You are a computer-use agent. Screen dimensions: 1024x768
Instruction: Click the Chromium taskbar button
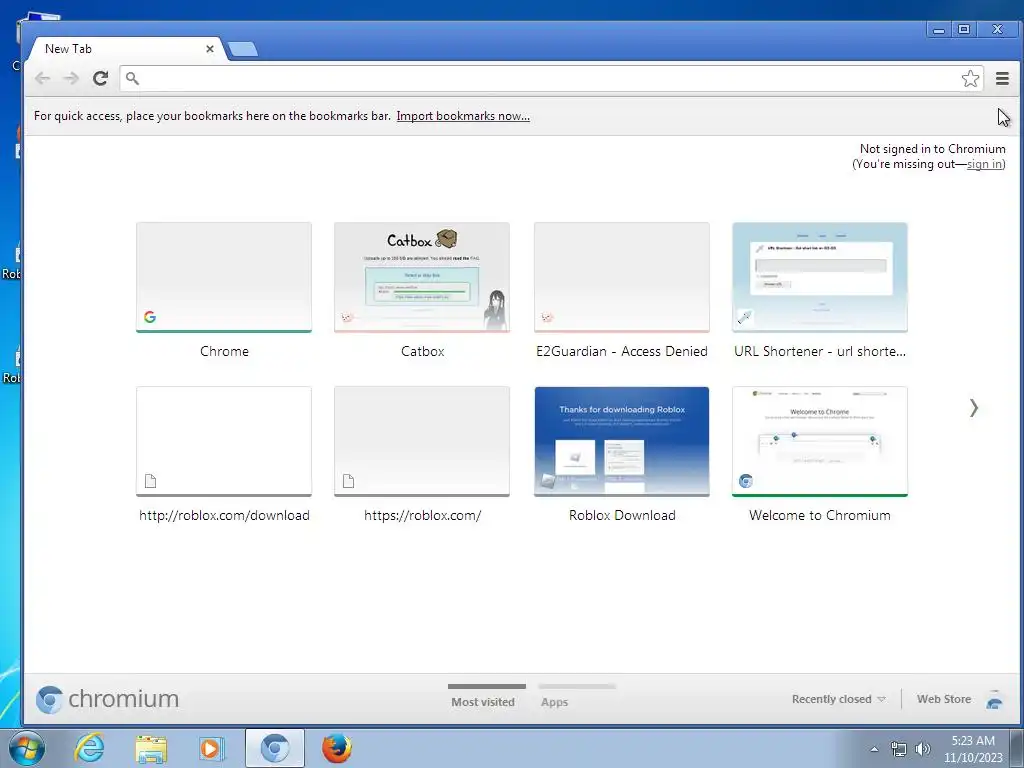[x=275, y=748]
